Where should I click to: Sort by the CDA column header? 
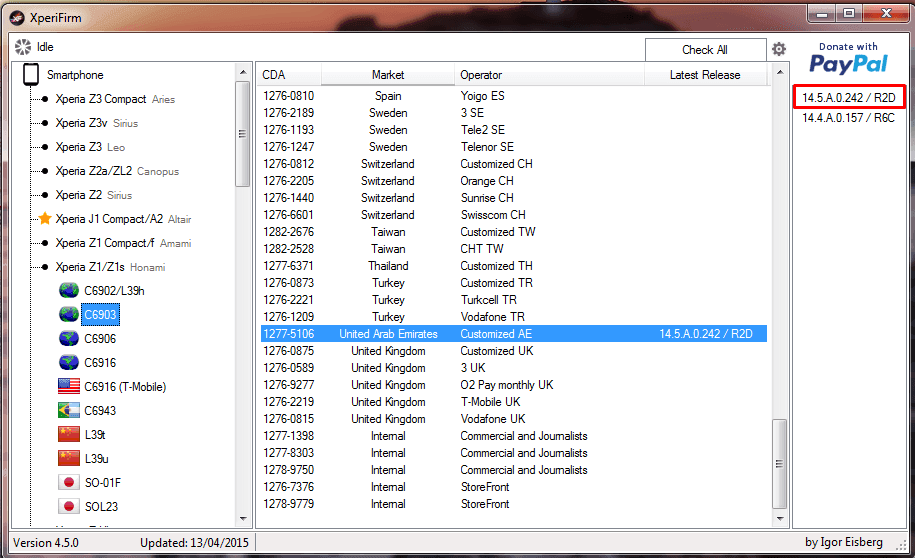point(288,75)
